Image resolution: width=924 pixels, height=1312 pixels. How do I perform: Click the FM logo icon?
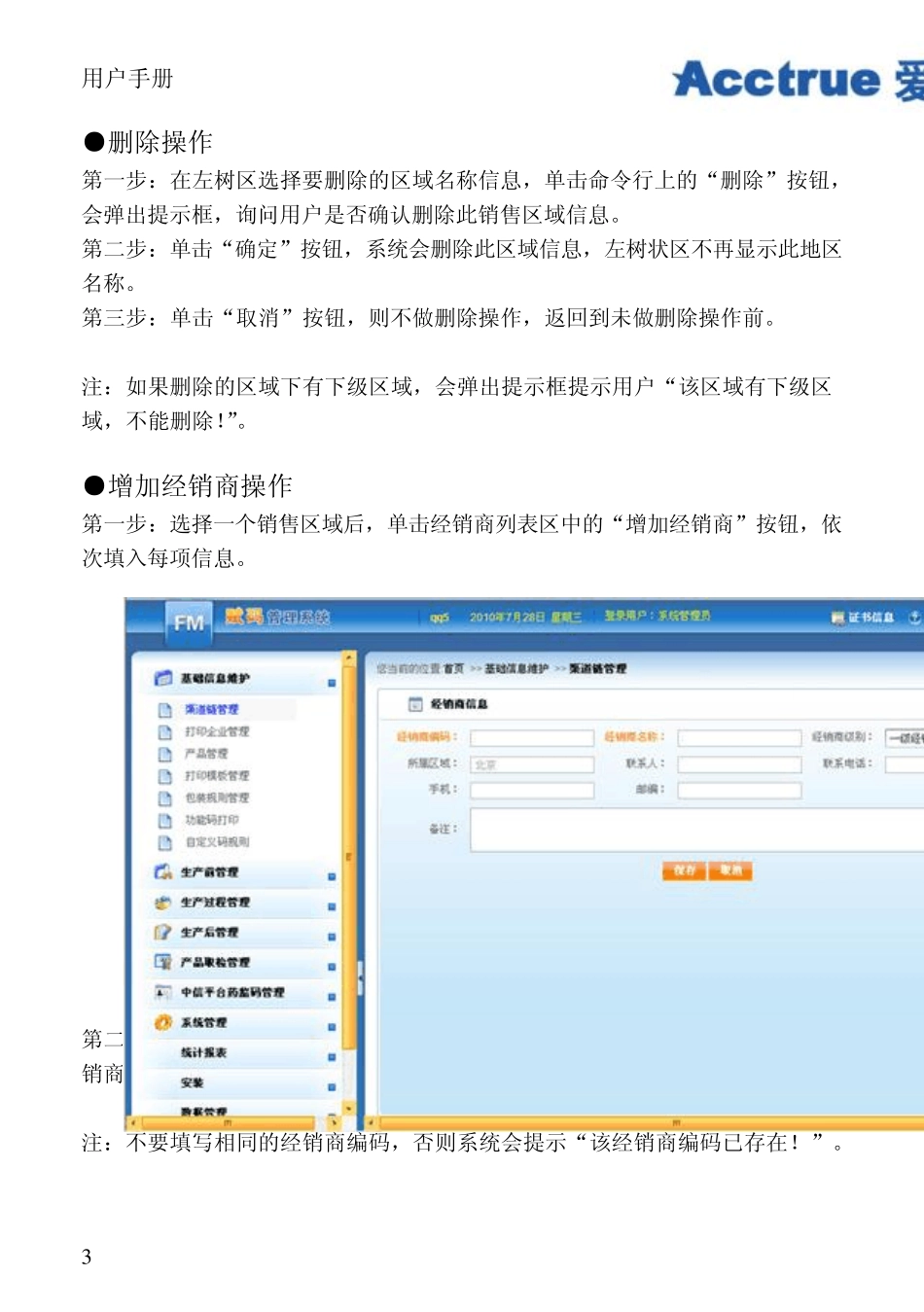188,622
